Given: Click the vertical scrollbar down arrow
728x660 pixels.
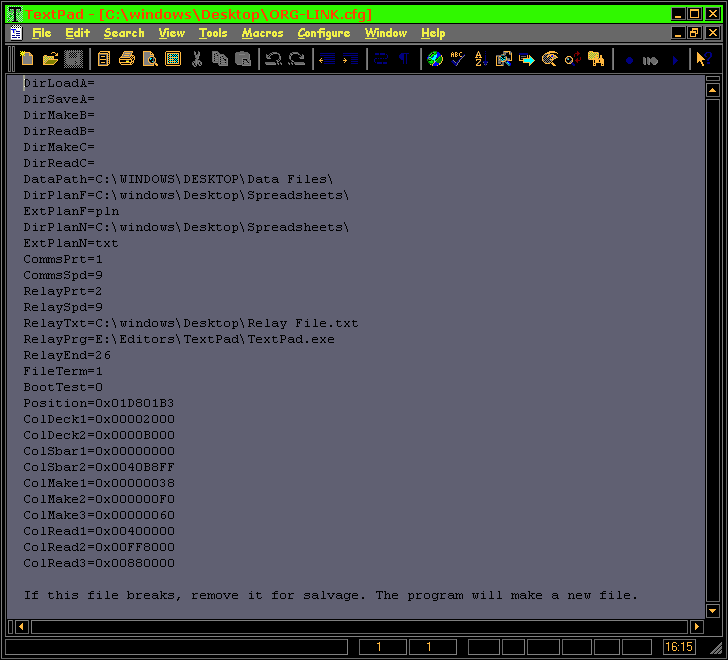Looking at the screenshot, I should [713, 610].
